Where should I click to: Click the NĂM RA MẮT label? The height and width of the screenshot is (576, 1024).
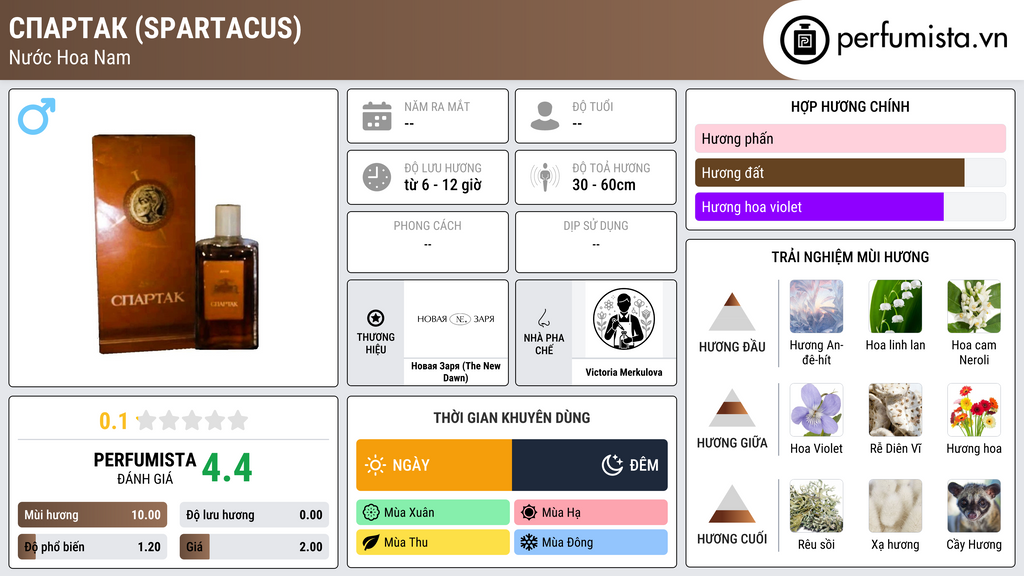437,106
